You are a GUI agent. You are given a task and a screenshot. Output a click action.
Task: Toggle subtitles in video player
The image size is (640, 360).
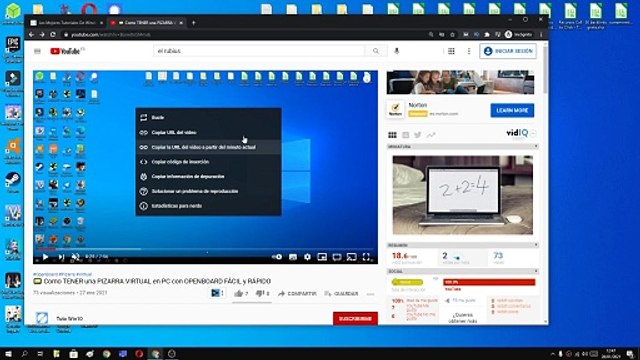(x=293, y=257)
